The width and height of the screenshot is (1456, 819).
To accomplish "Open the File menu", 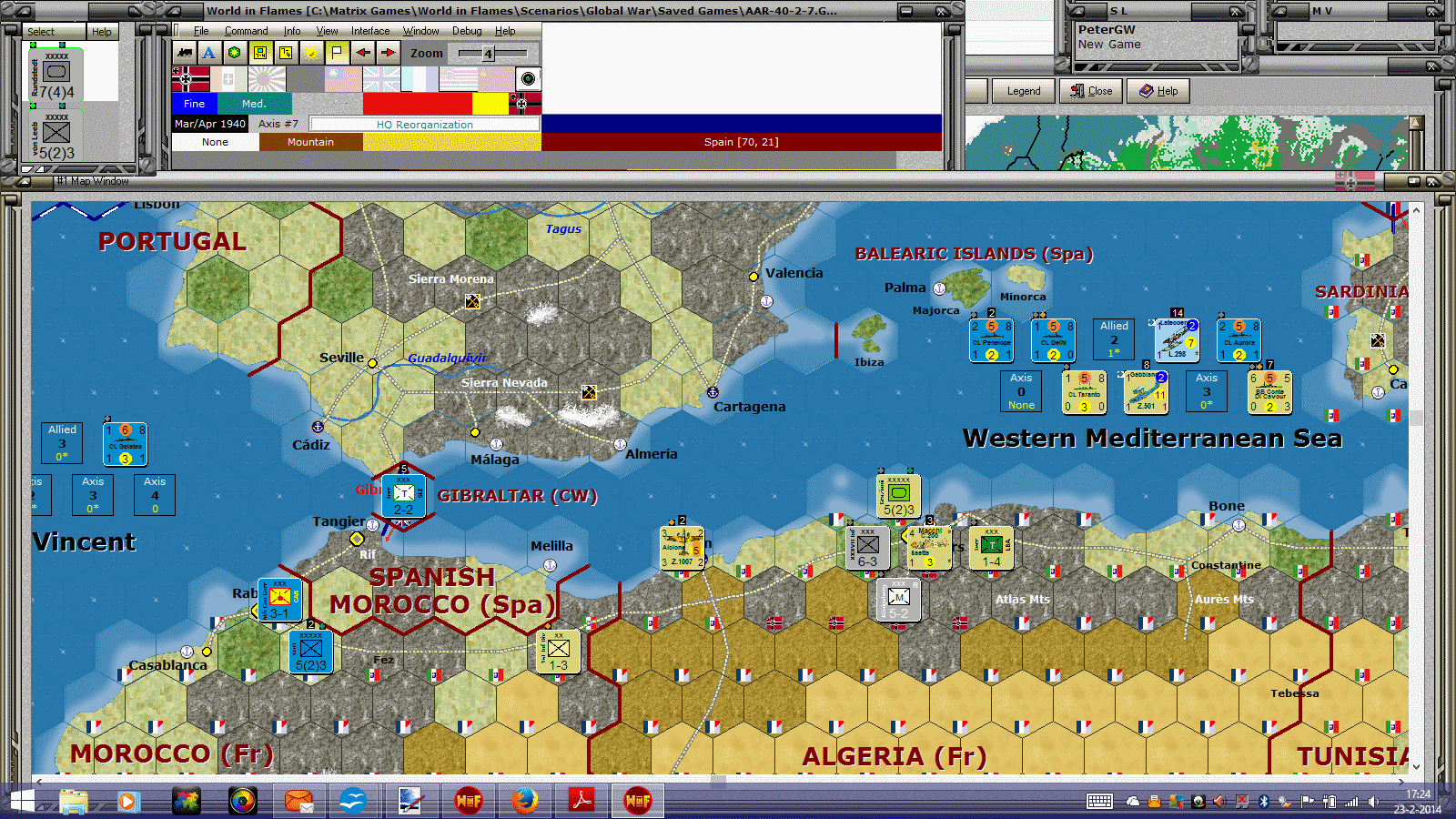I will point(201,31).
